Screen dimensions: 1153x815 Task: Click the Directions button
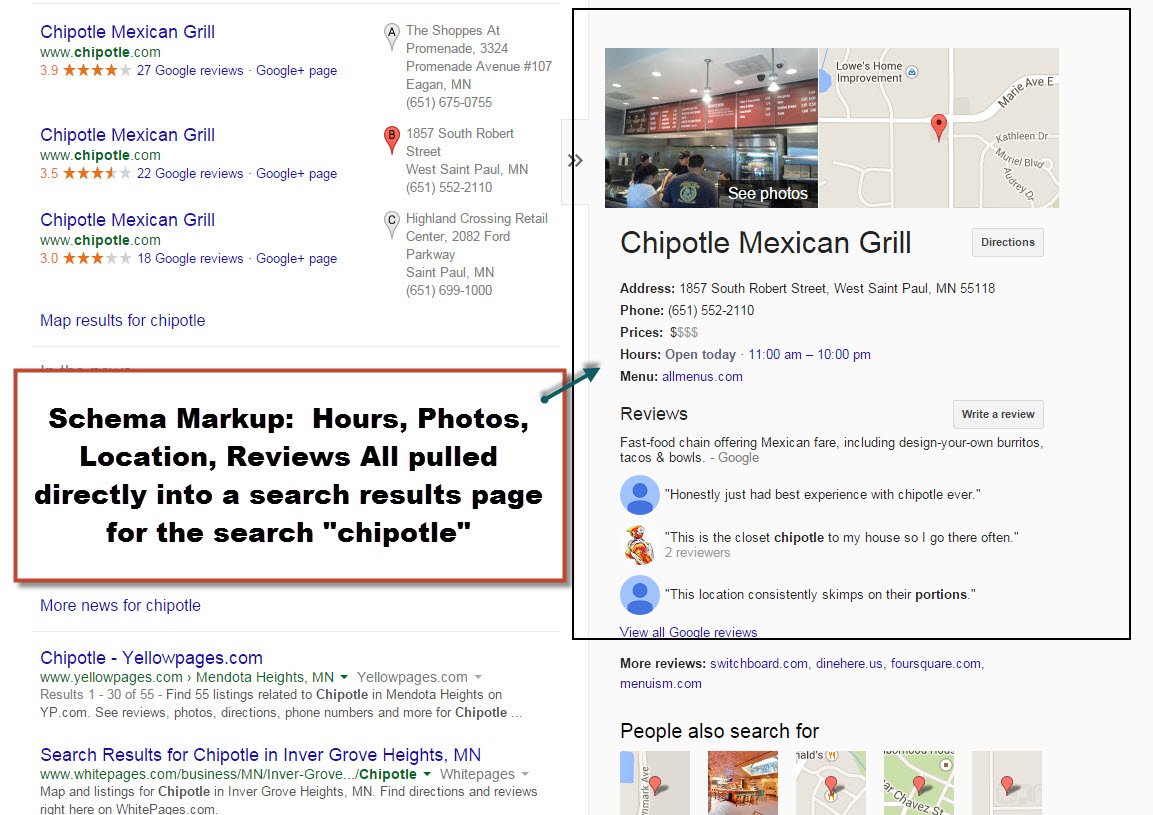pos(1007,242)
